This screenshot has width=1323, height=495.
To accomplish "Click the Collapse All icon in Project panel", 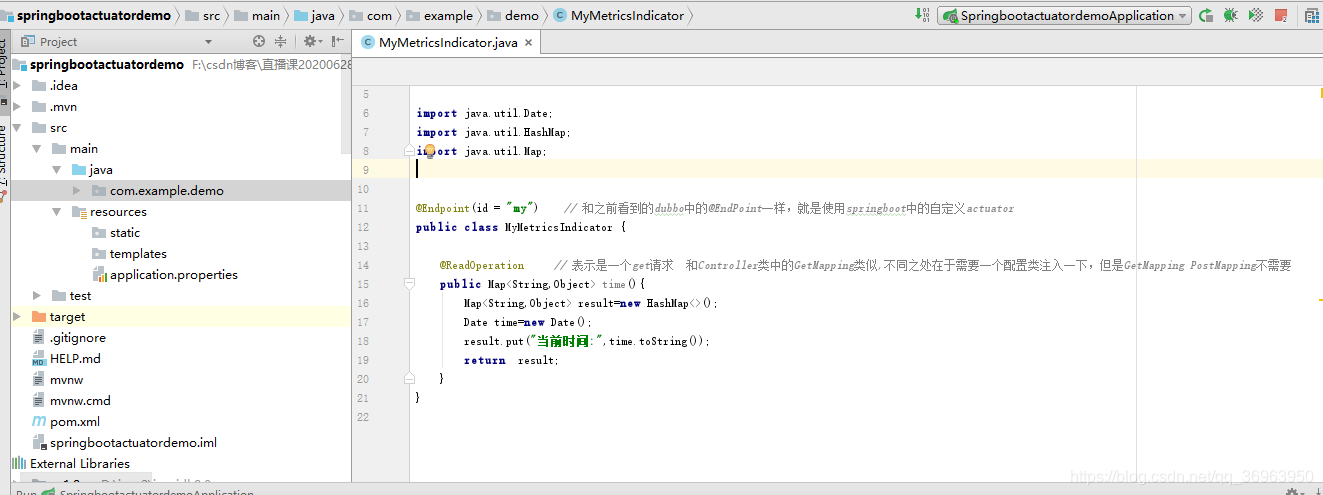I will tap(281, 41).
